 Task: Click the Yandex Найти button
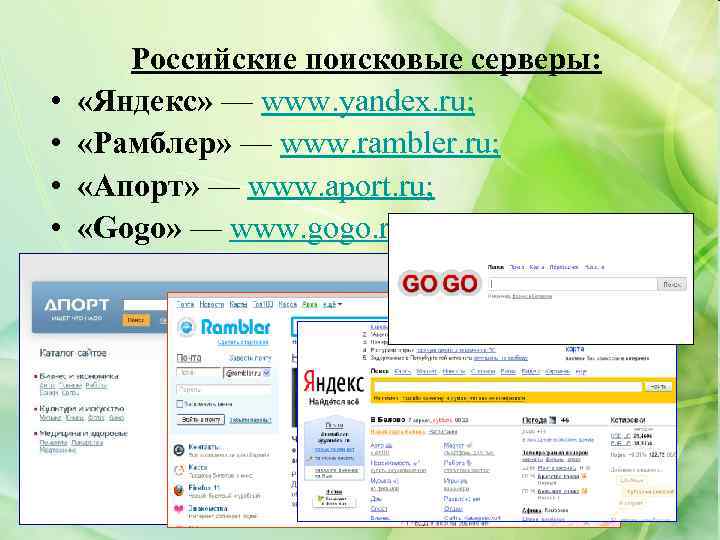pos(658,387)
